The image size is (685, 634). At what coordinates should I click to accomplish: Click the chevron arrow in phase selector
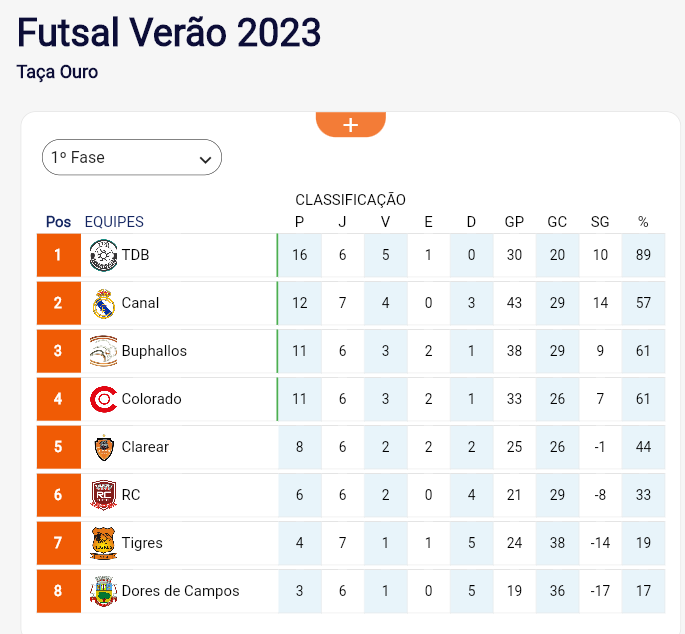[205, 159]
